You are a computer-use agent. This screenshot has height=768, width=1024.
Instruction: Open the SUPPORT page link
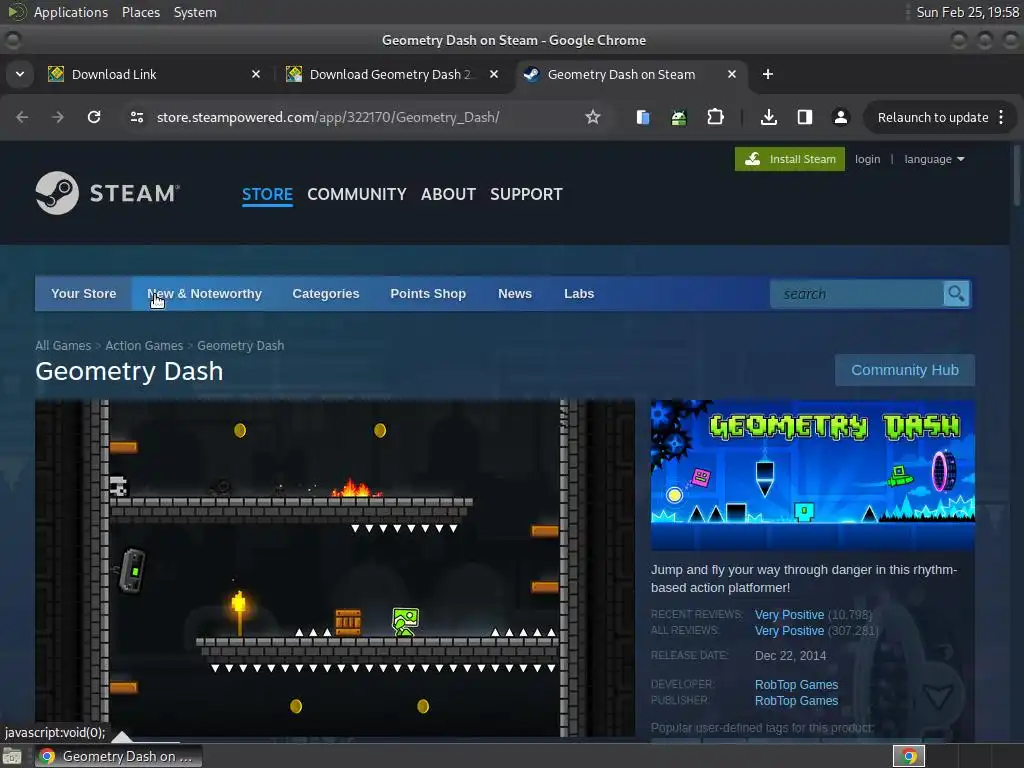tap(526, 195)
